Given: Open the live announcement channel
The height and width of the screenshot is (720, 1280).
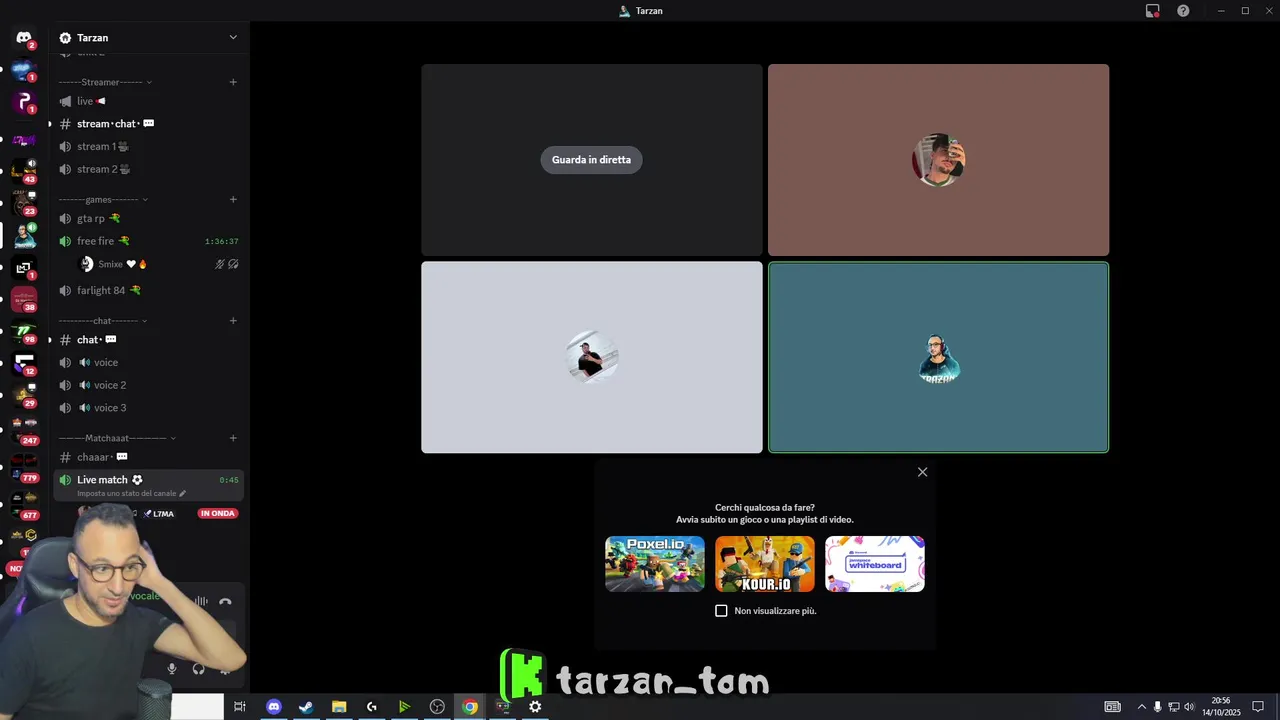Looking at the screenshot, I should (x=148, y=101).
